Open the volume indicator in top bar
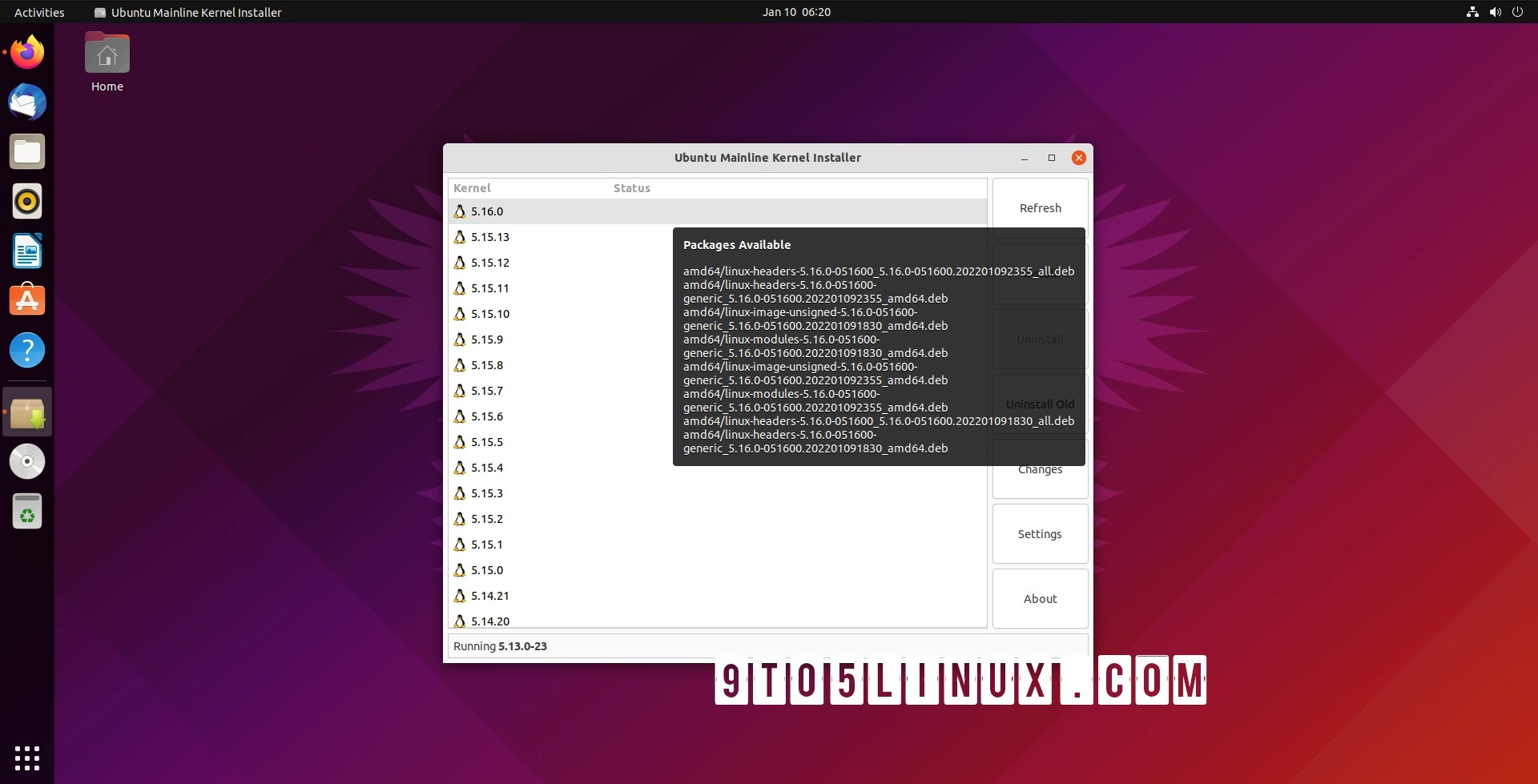This screenshot has width=1538, height=784. click(1495, 12)
